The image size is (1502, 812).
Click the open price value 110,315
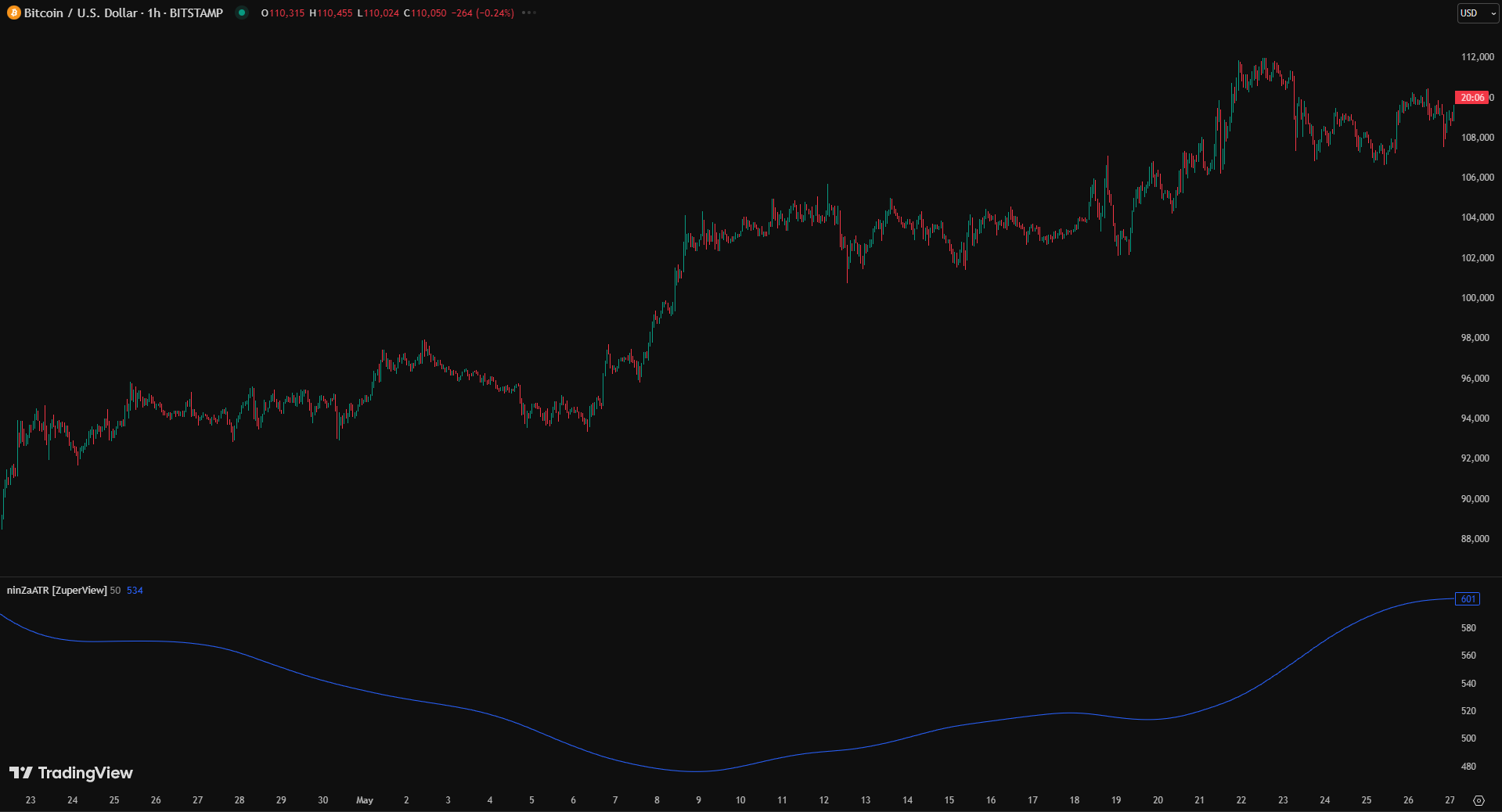286,13
